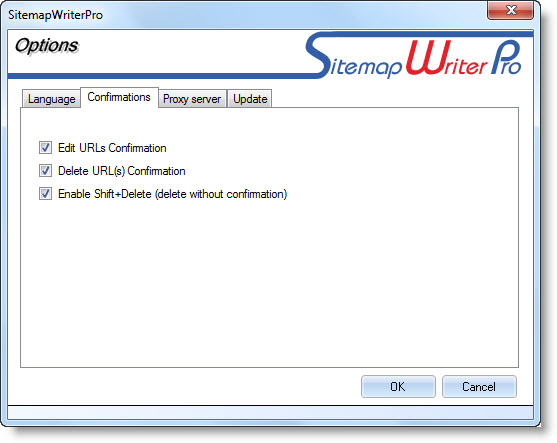Click the OK button

pyautogui.click(x=398, y=387)
